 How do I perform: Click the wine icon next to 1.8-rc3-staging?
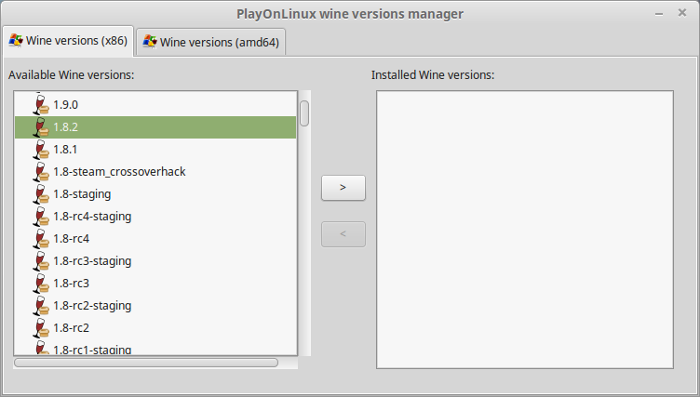[x=41, y=261]
